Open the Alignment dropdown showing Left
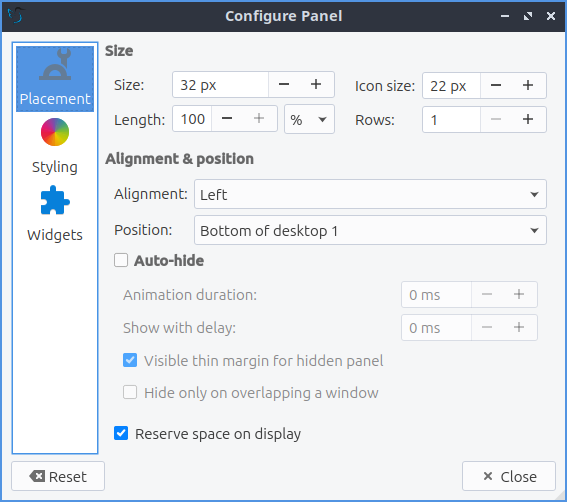567x502 pixels. point(370,194)
